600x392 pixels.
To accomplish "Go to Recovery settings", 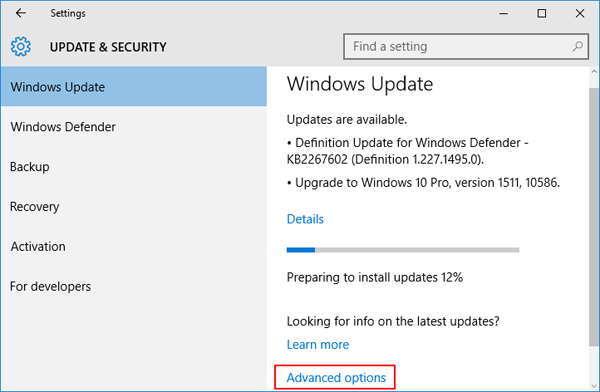I will pyautogui.click(x=134, y=206).
